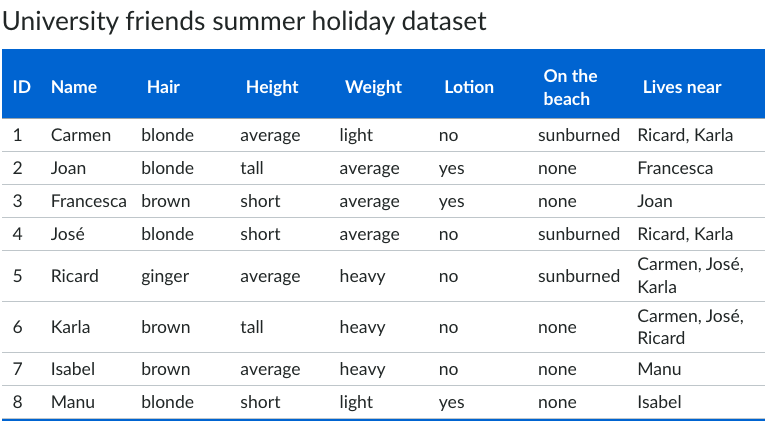Click the Name column header
Viewport: 778px width, 426px height.
(74, 87)
